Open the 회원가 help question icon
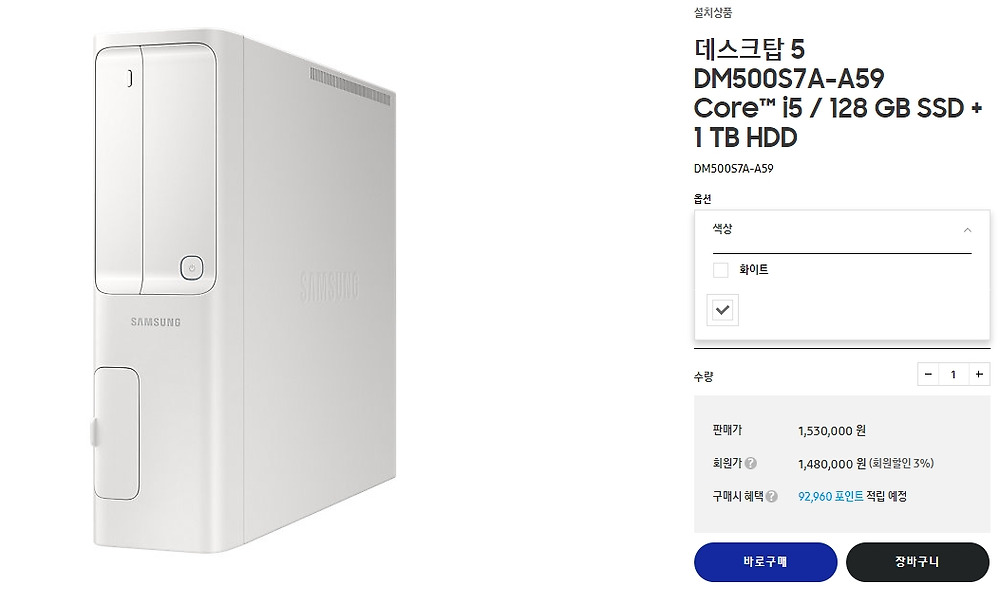Viewport: 1000px width, 604px height. pos(751,463)
